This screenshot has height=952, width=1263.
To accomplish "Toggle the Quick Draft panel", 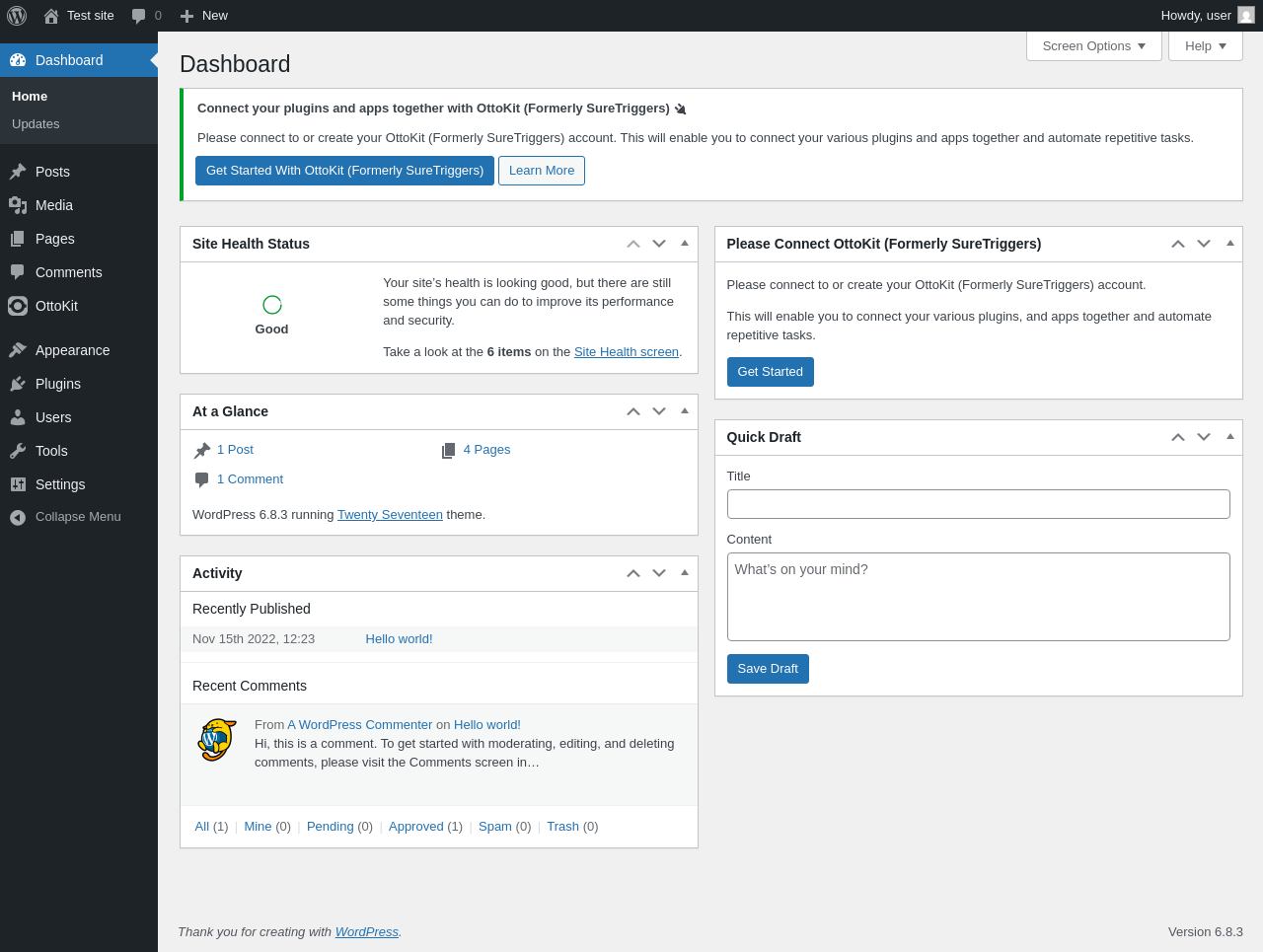I will 1229,436.
